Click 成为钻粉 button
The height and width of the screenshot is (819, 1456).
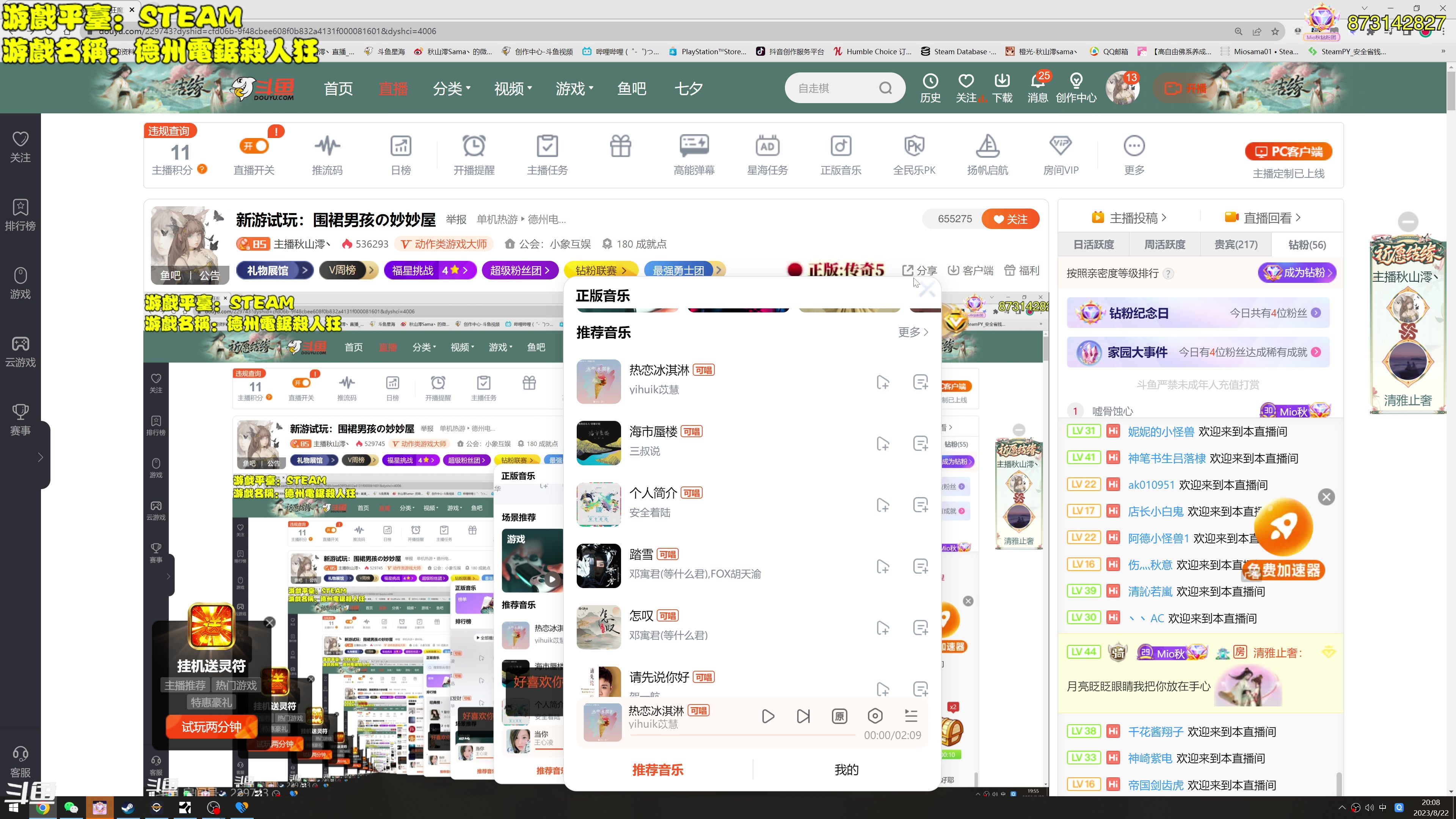[1297, 273]
